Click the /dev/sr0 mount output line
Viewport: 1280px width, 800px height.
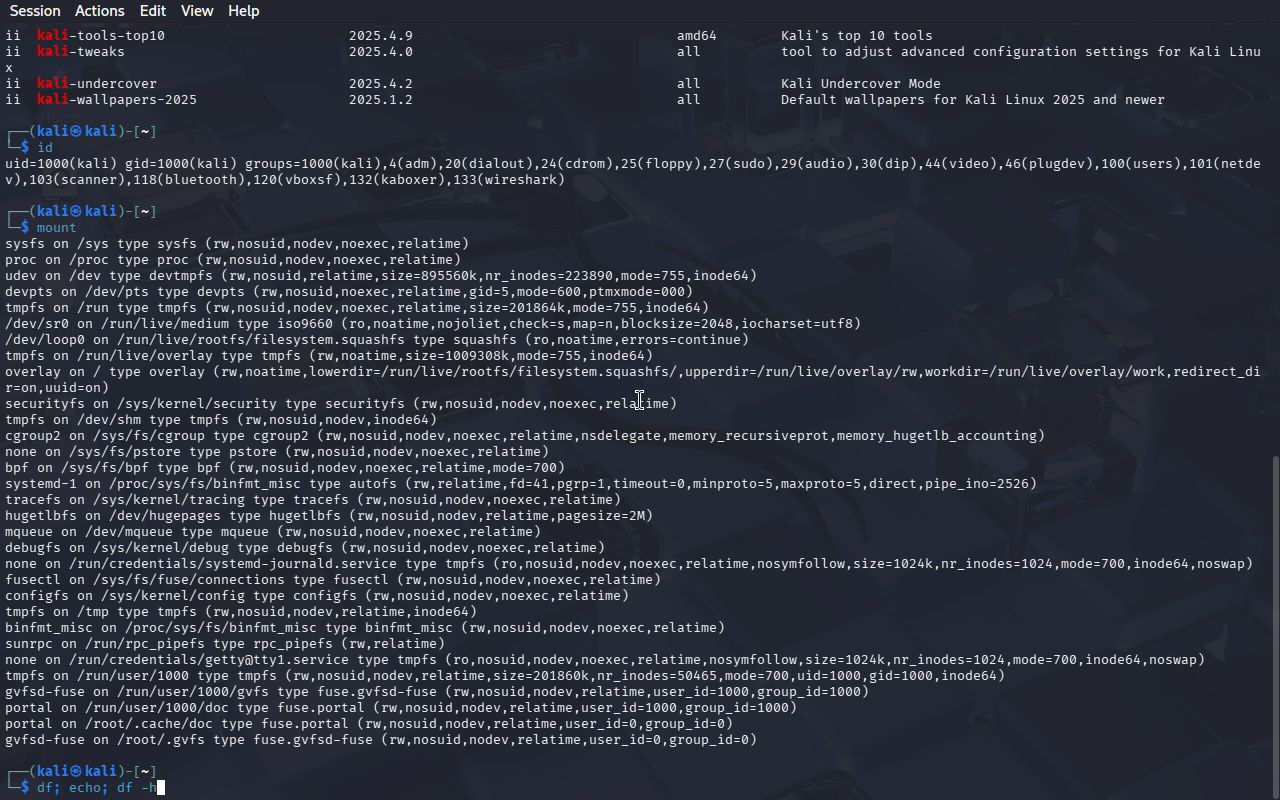(432, 324)
